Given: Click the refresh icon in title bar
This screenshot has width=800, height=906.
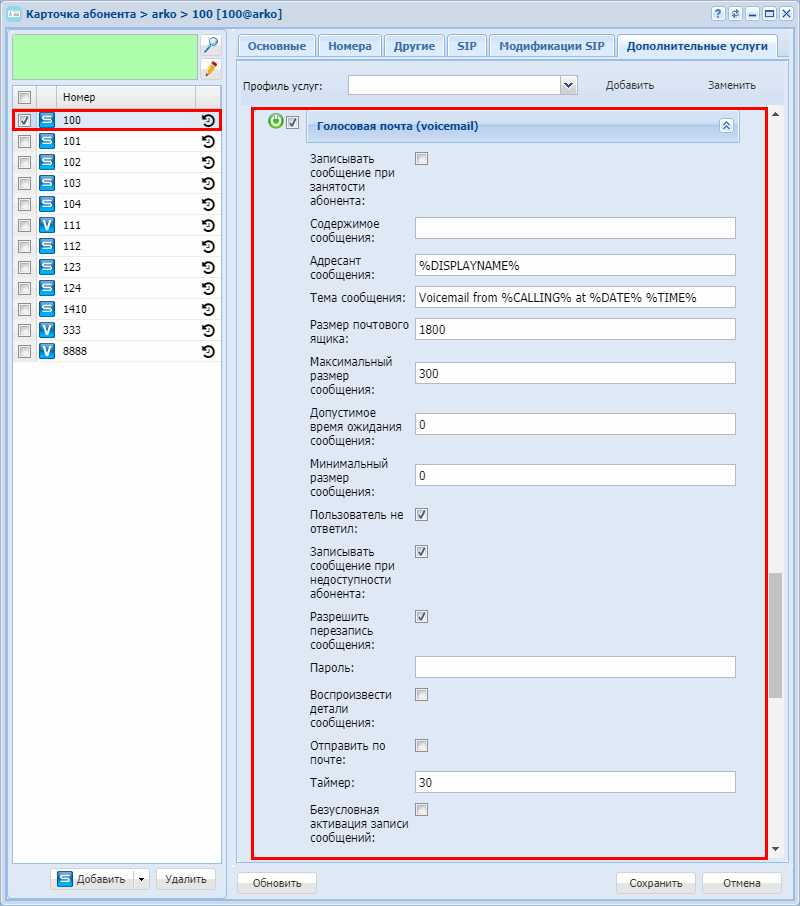Looking at the screenshot, I should pos(735,13).
